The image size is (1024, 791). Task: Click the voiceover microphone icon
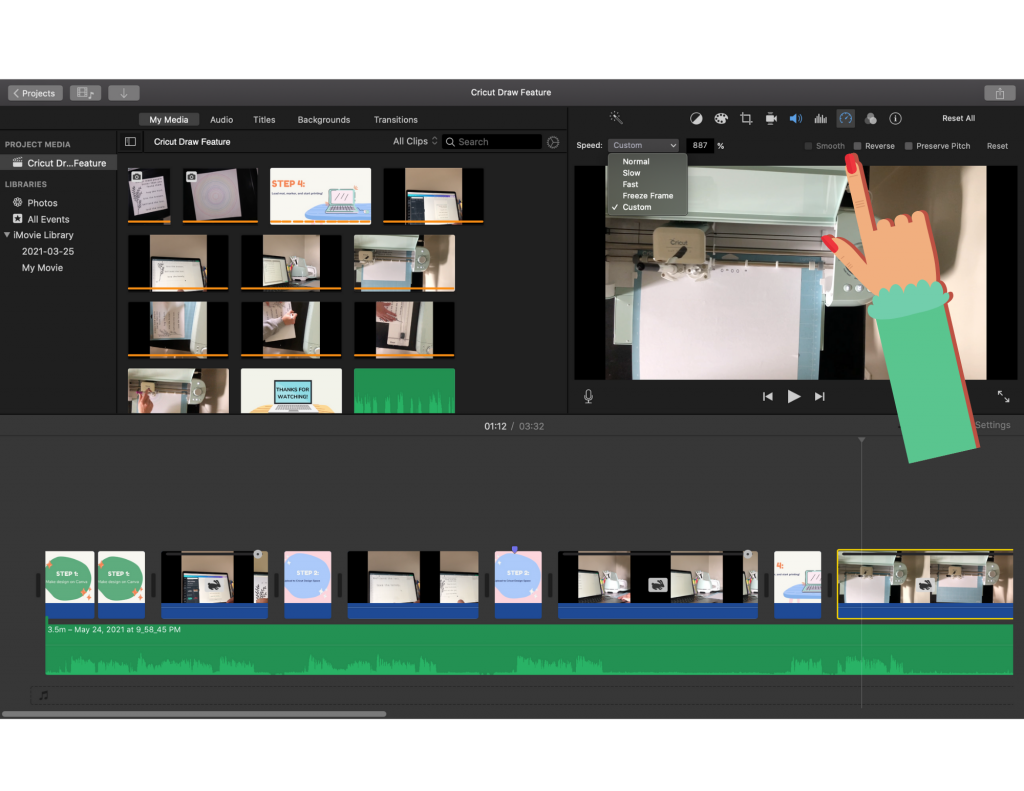tap(588, 396)
